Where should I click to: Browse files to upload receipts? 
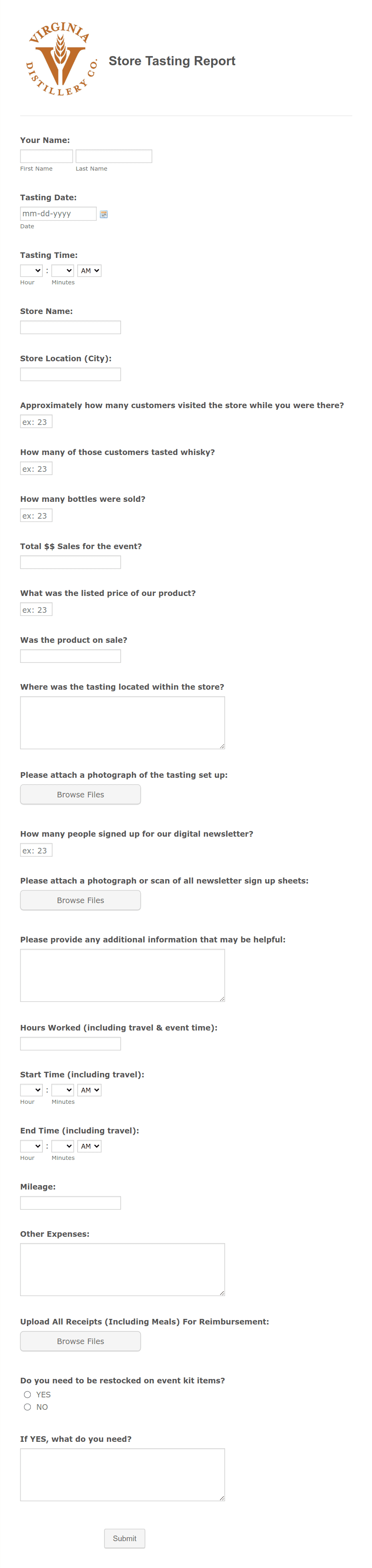[80, 1341]
